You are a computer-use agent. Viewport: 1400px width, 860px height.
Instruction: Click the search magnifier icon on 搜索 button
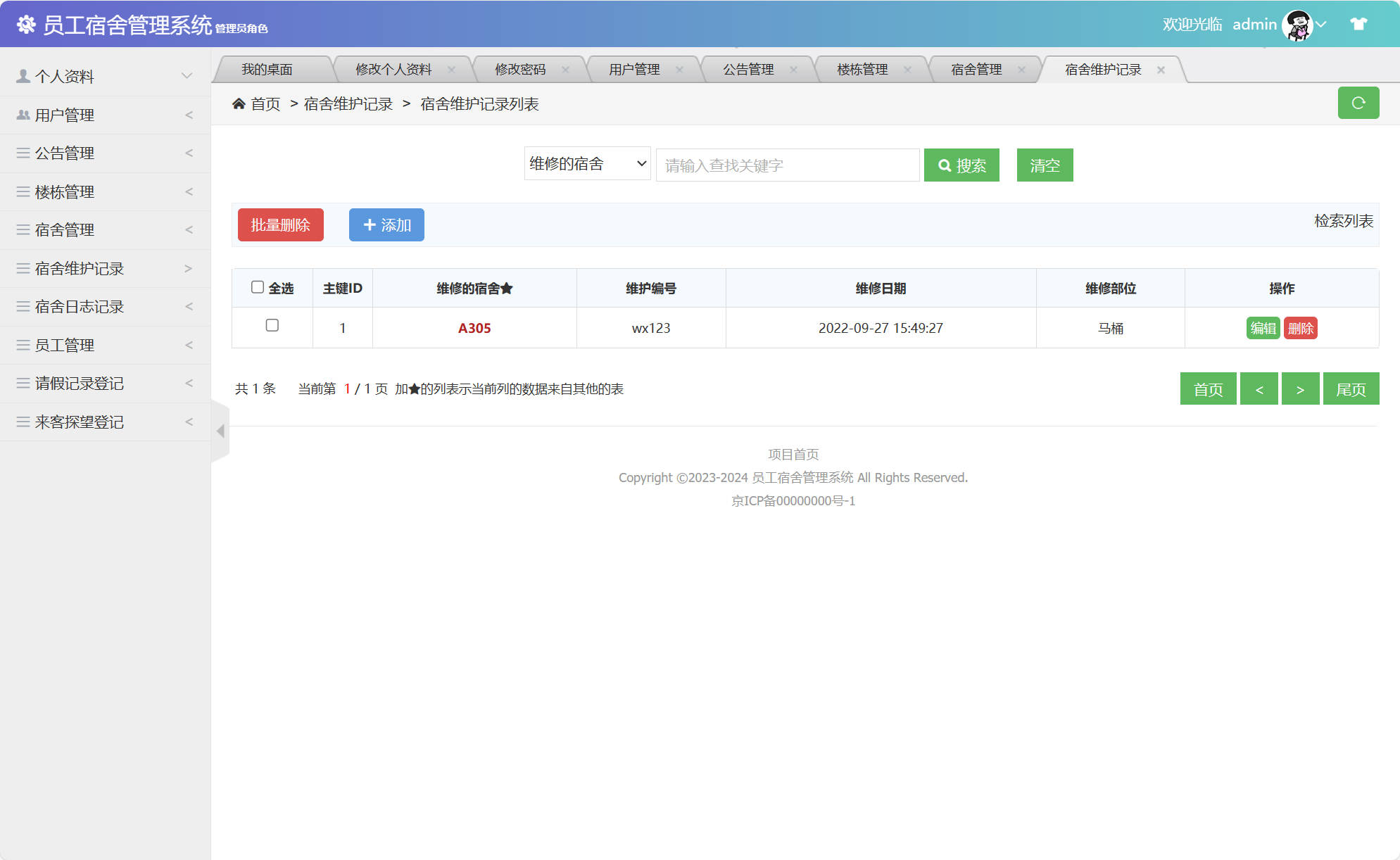pyautogui.click(x=945, y=165)
